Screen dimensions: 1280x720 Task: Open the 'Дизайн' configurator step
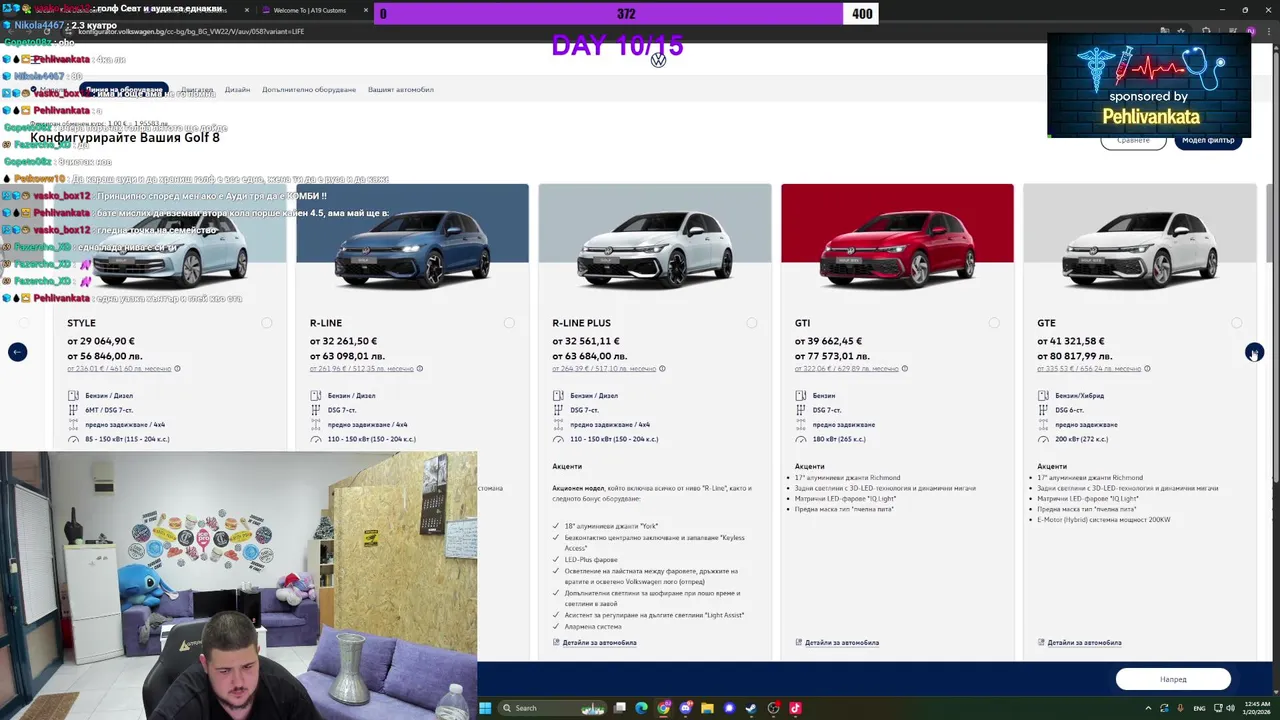pos(237,90)
